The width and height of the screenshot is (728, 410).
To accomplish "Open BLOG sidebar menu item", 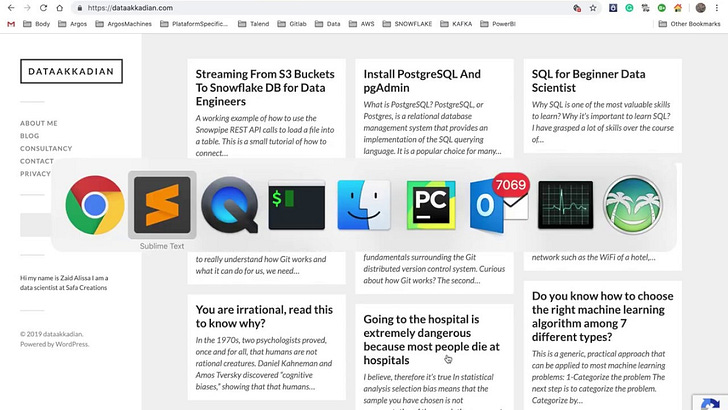I will [29, 136].
